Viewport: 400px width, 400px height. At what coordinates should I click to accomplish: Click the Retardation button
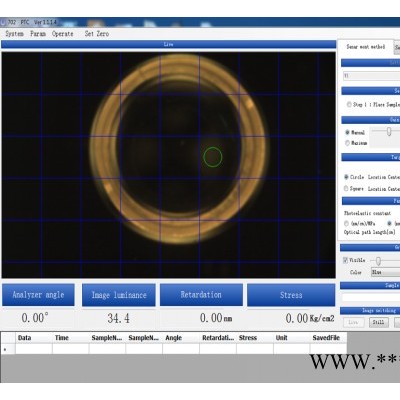(201, 295)
